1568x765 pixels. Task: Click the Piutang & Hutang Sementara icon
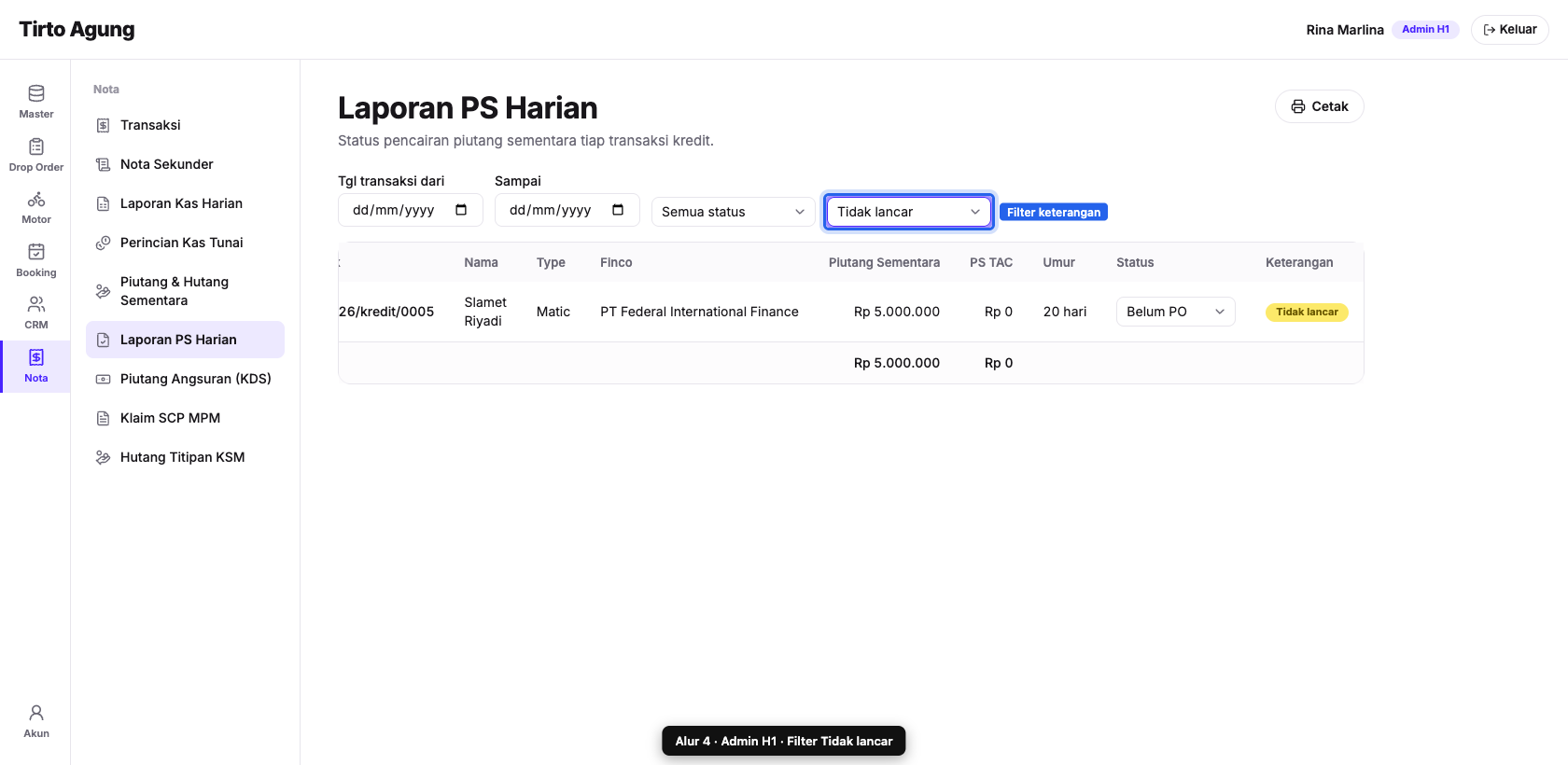click(x=104, y=291)
